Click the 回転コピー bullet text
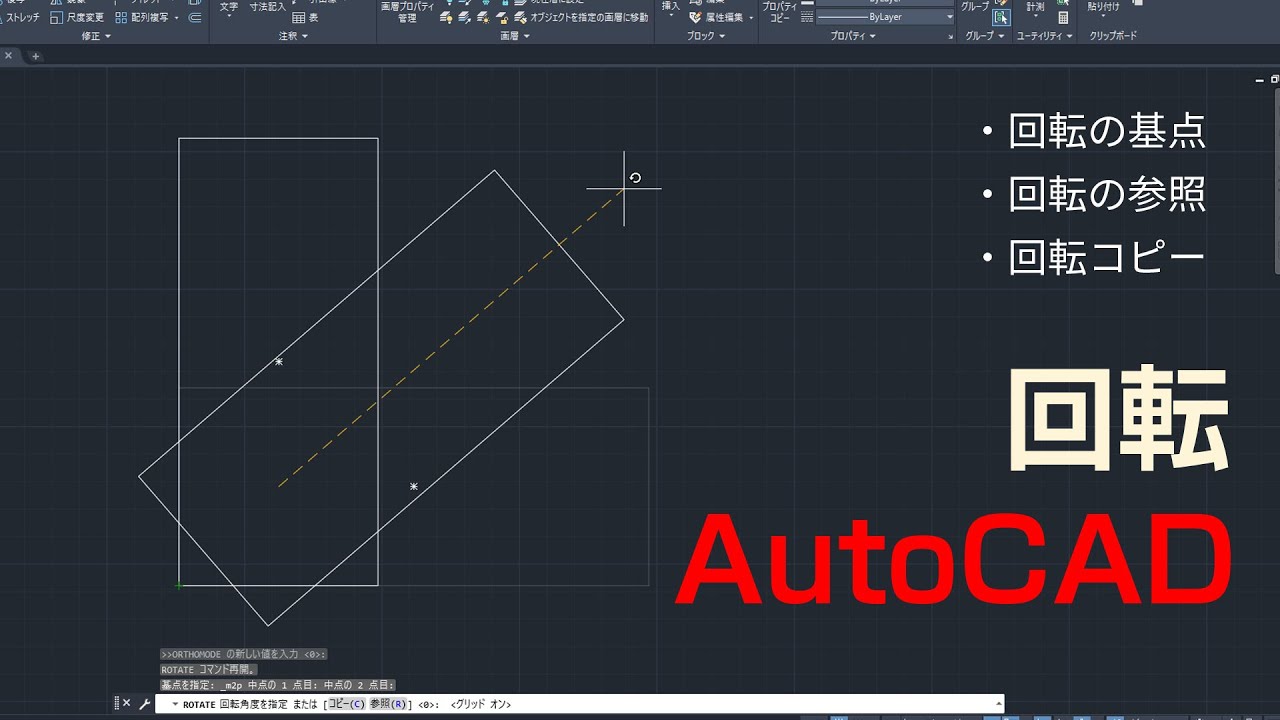The image size is (1280, 720). click(x=1106, y=259)
